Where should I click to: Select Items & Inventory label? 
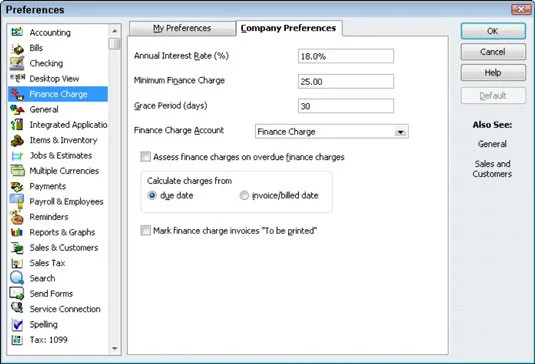coord(63,140)
